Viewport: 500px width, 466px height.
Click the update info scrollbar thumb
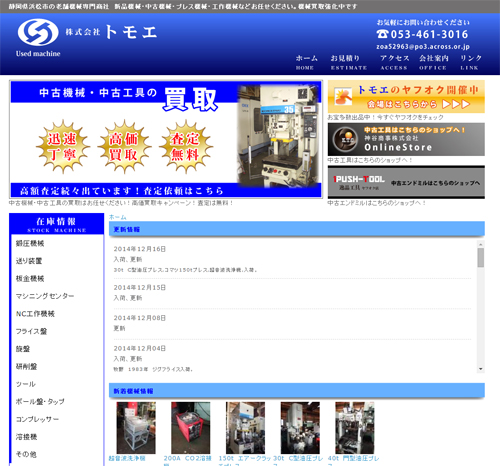pyautogui.click(x=480, y=258)
